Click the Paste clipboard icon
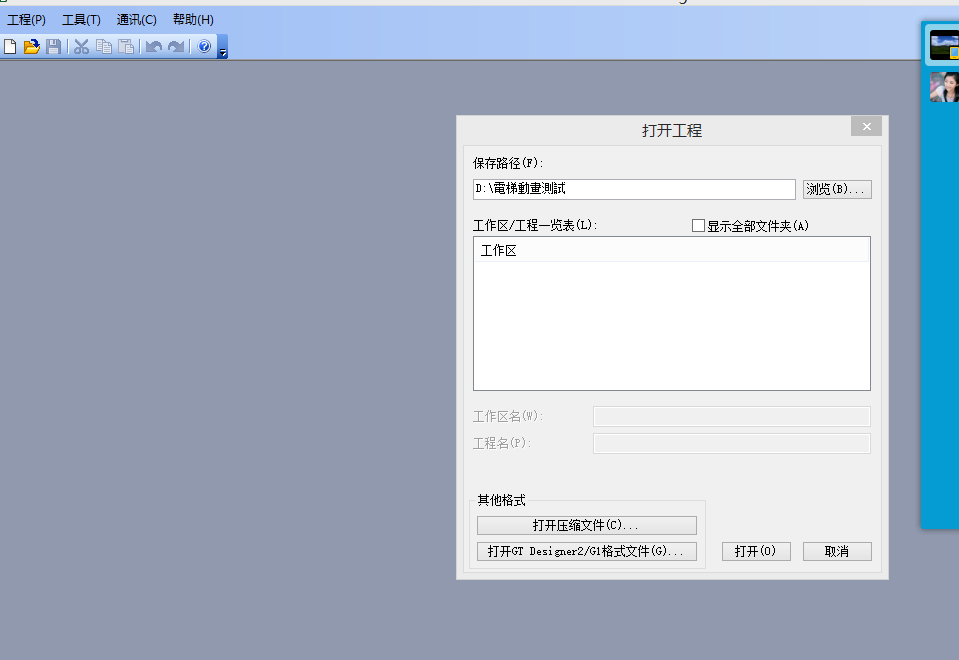 pos(126,47)
